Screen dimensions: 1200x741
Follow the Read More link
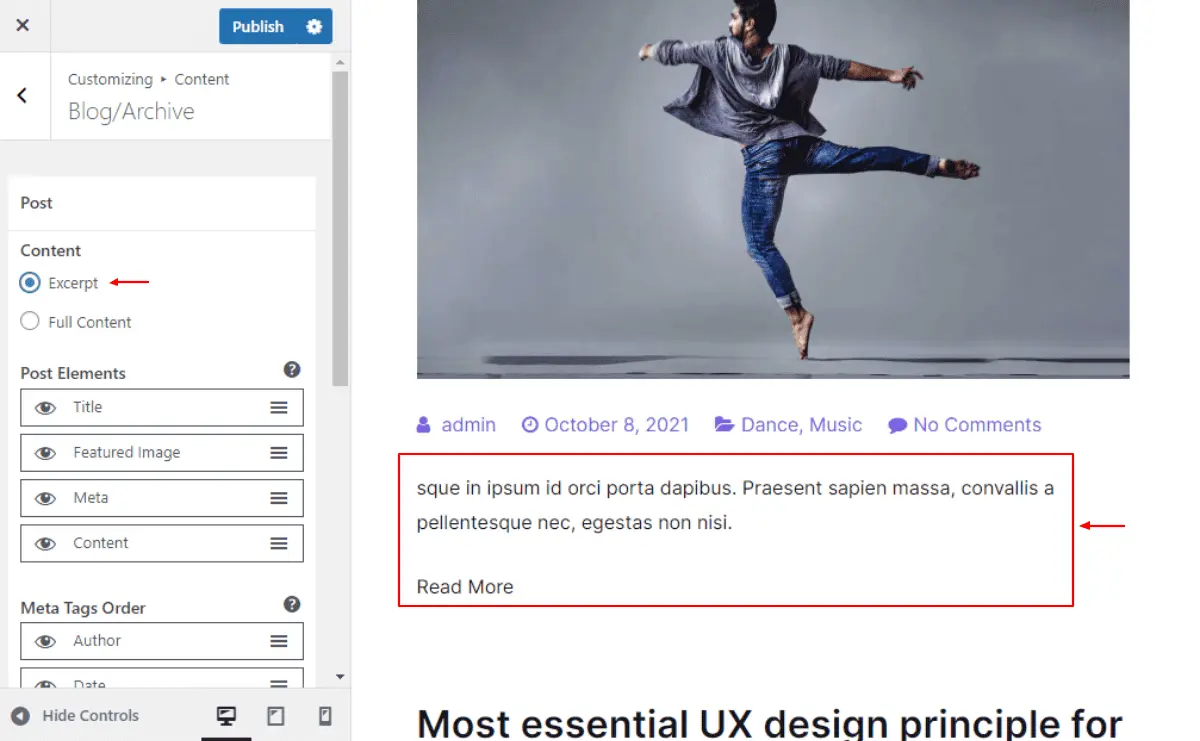click(x=465, y=587)
